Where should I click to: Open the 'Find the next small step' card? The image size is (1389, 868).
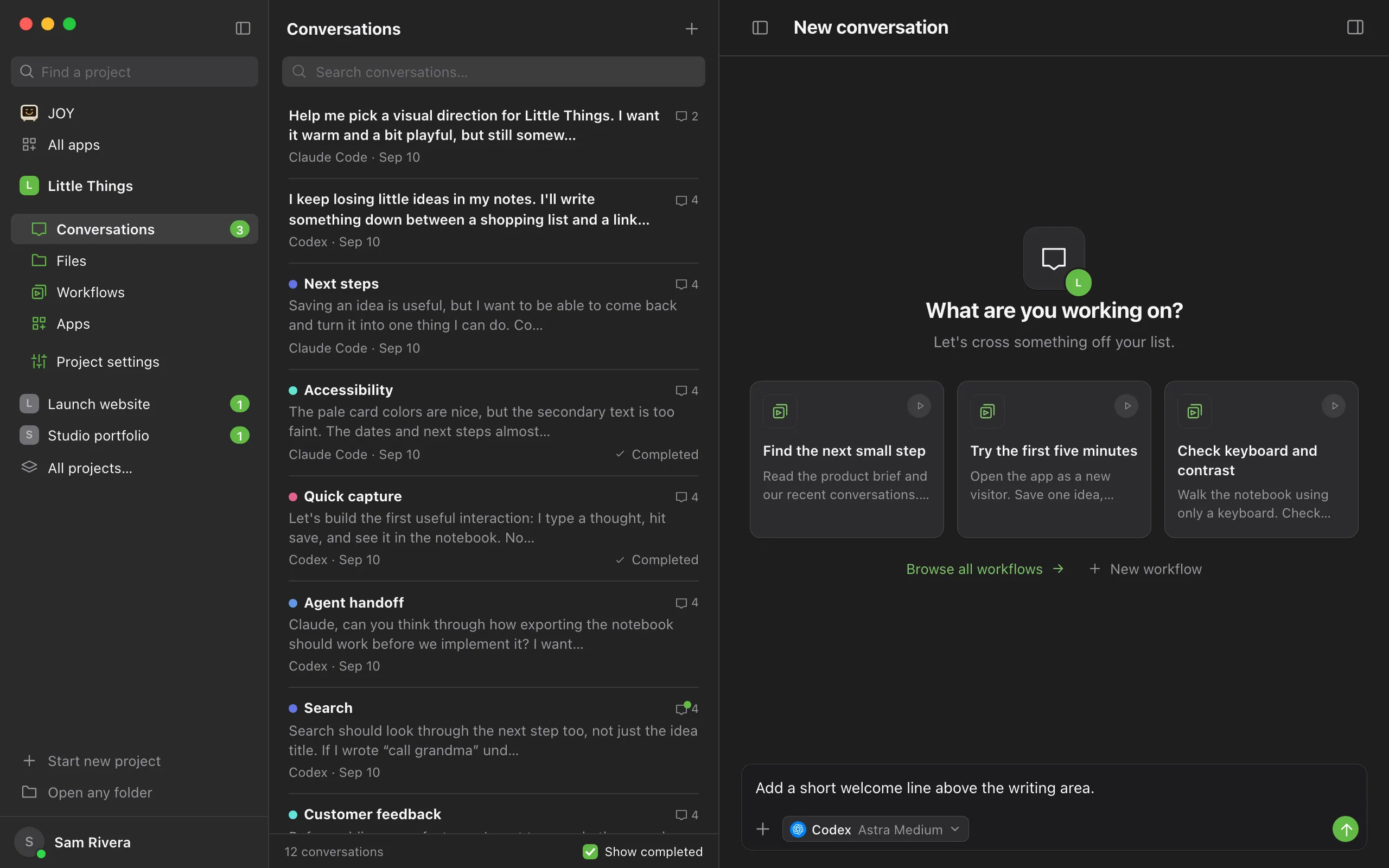(x=846, y=459)
